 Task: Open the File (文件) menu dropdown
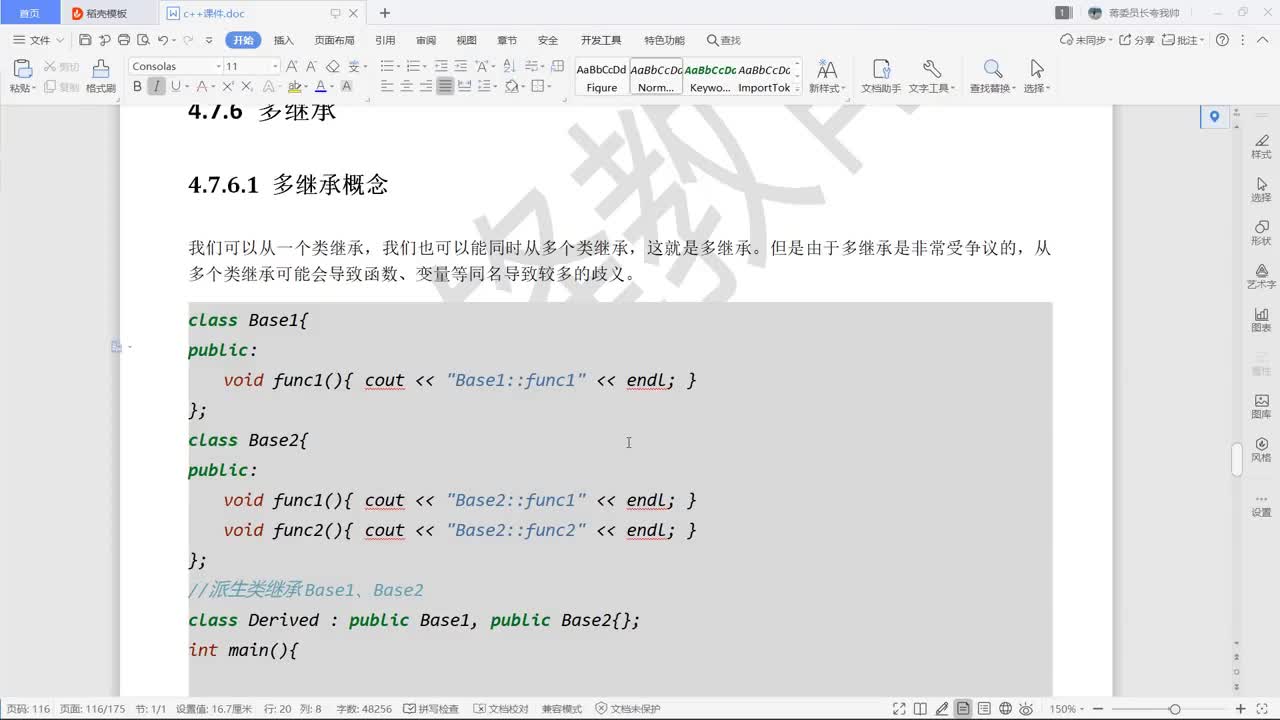point(38,40)
